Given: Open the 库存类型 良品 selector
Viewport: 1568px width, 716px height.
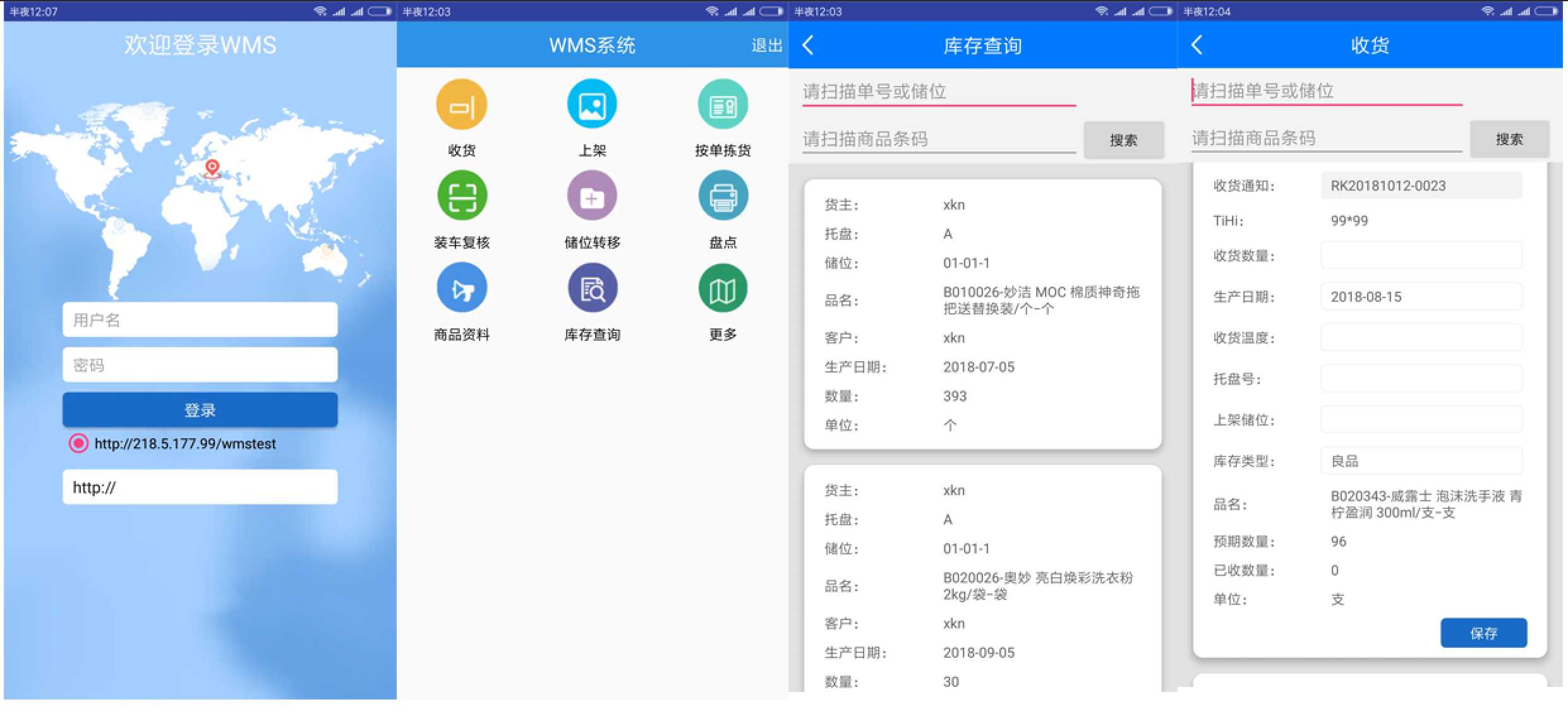Looking at the screenshot, I should pos(1421,461).
